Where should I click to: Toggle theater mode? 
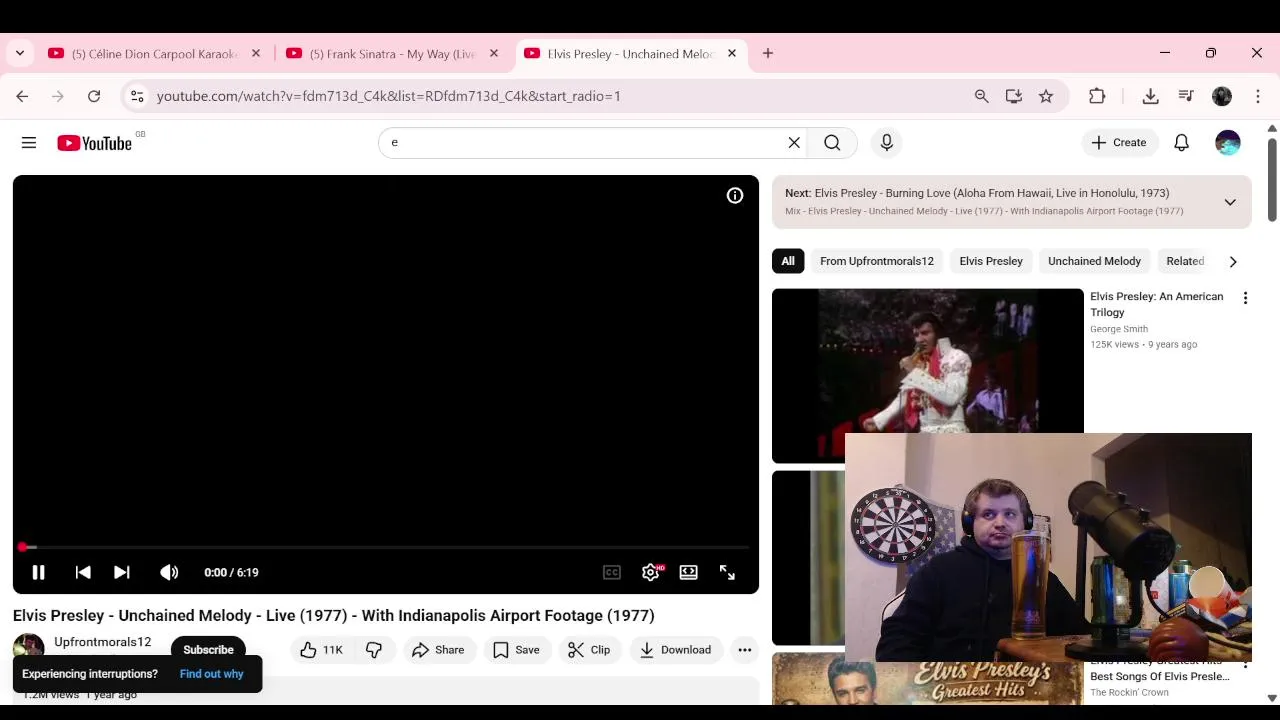689,573
